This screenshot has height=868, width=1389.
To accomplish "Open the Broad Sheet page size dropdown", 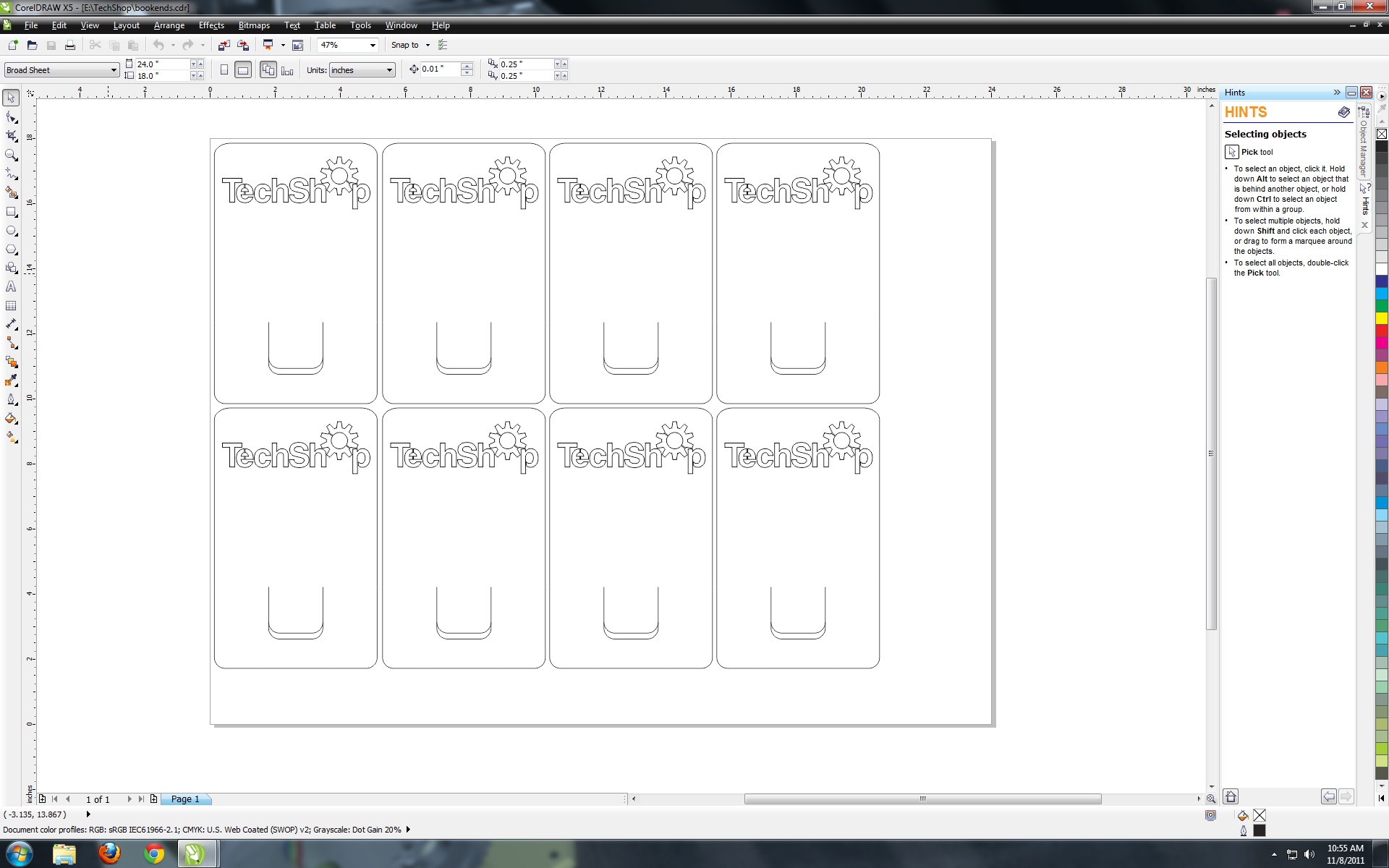I will (x=114, y=70).
